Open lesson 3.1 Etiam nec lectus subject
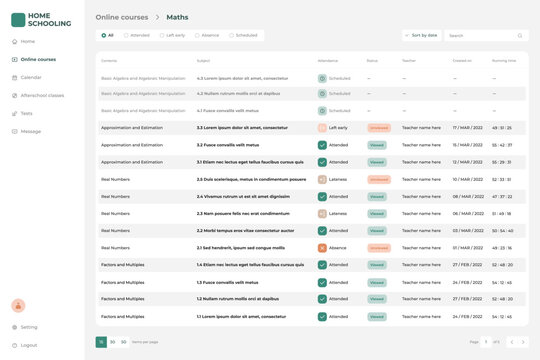 click(250, 162)
